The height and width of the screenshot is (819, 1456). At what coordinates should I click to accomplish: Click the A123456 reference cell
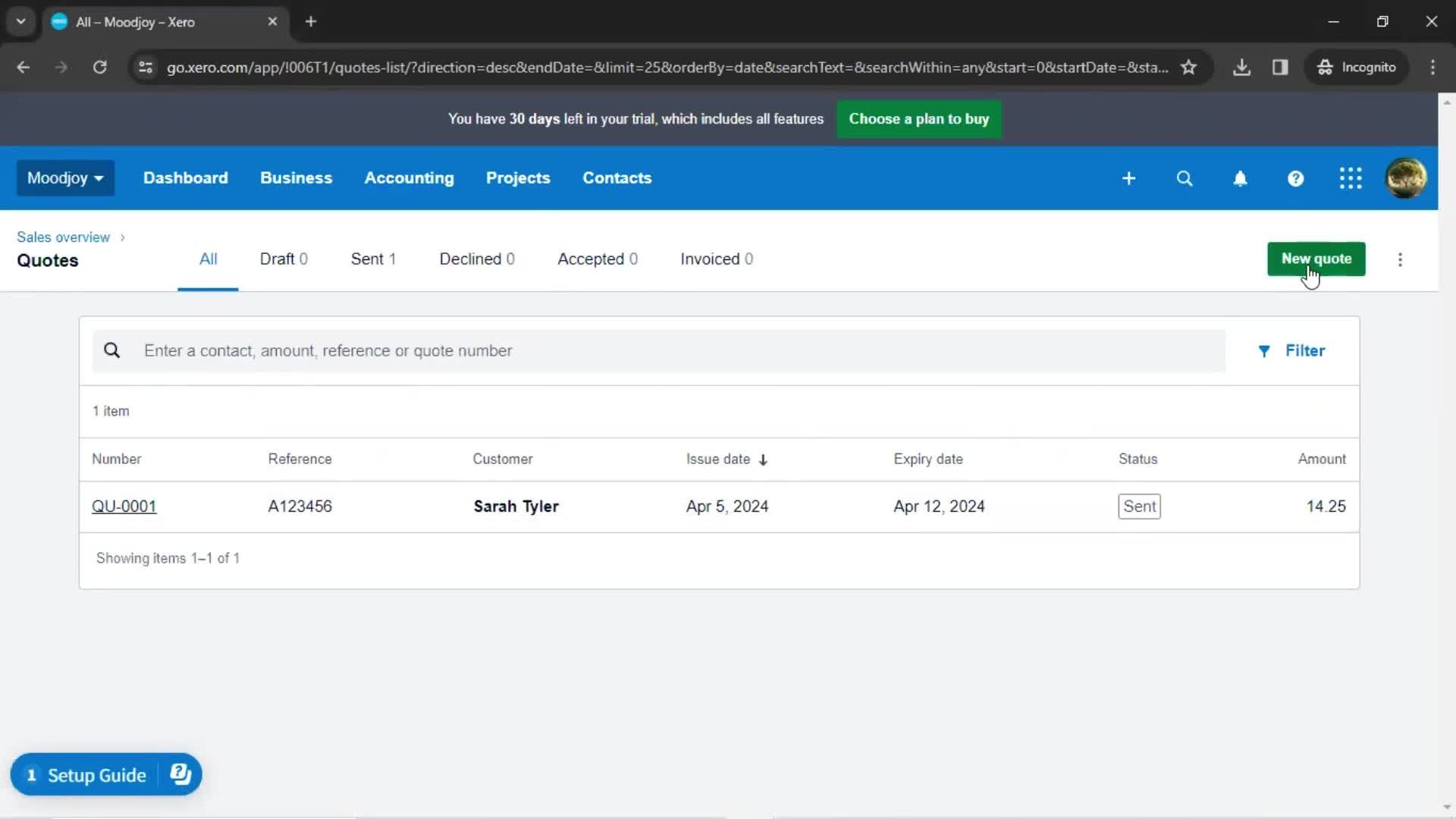pos(300,507)
